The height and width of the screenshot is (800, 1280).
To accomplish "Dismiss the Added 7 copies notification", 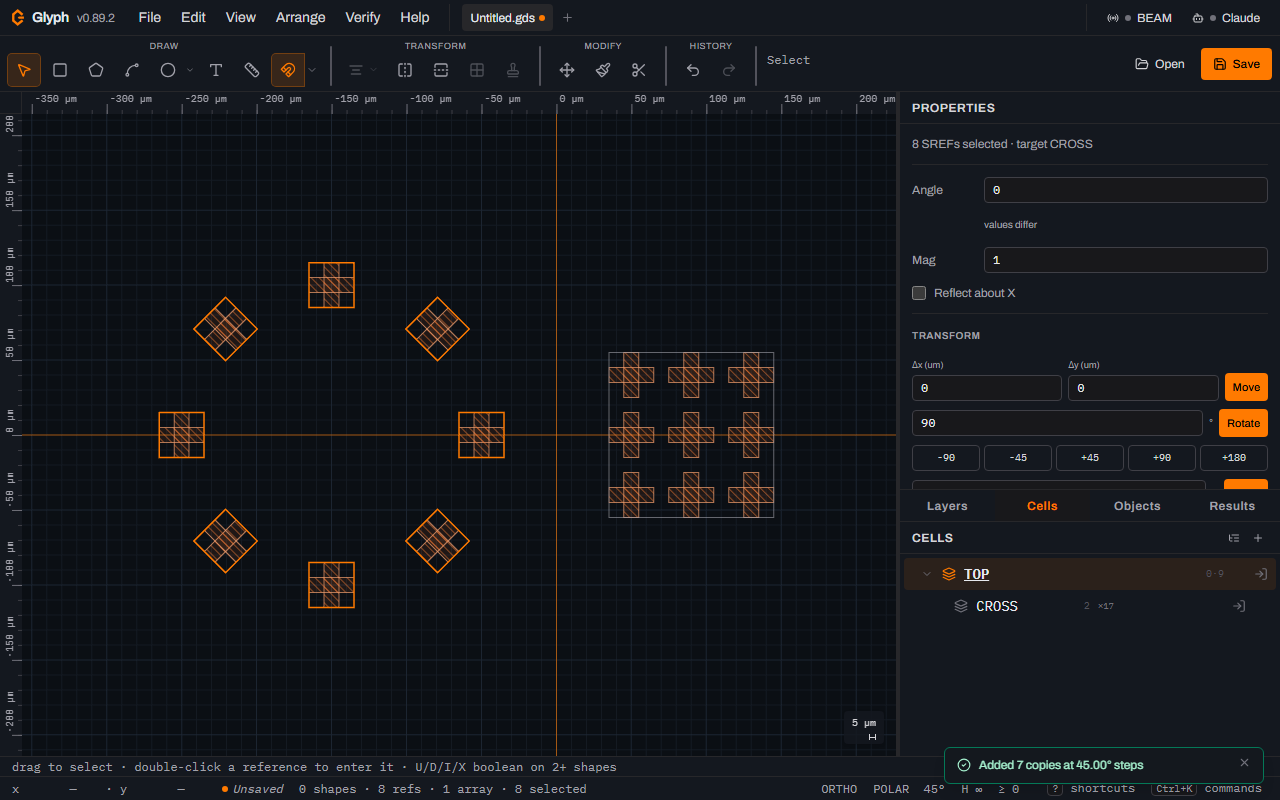I will click(1244, 763).
